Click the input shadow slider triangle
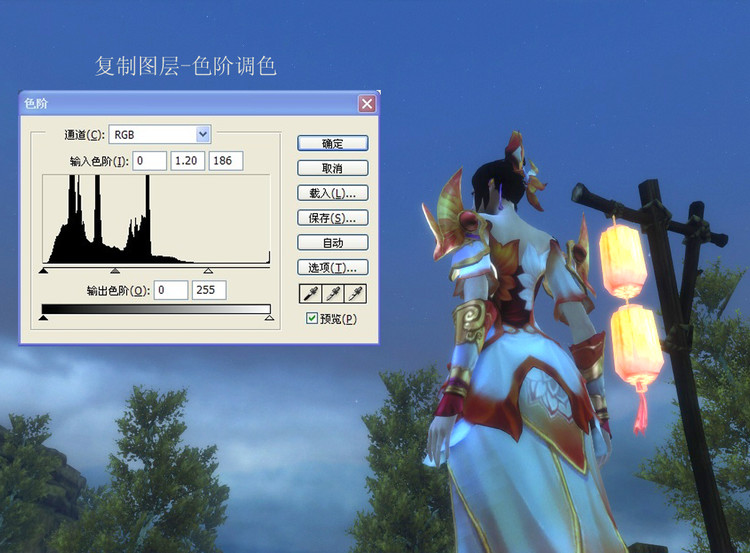Screen dimensions: 750x553 coord(44,271)
